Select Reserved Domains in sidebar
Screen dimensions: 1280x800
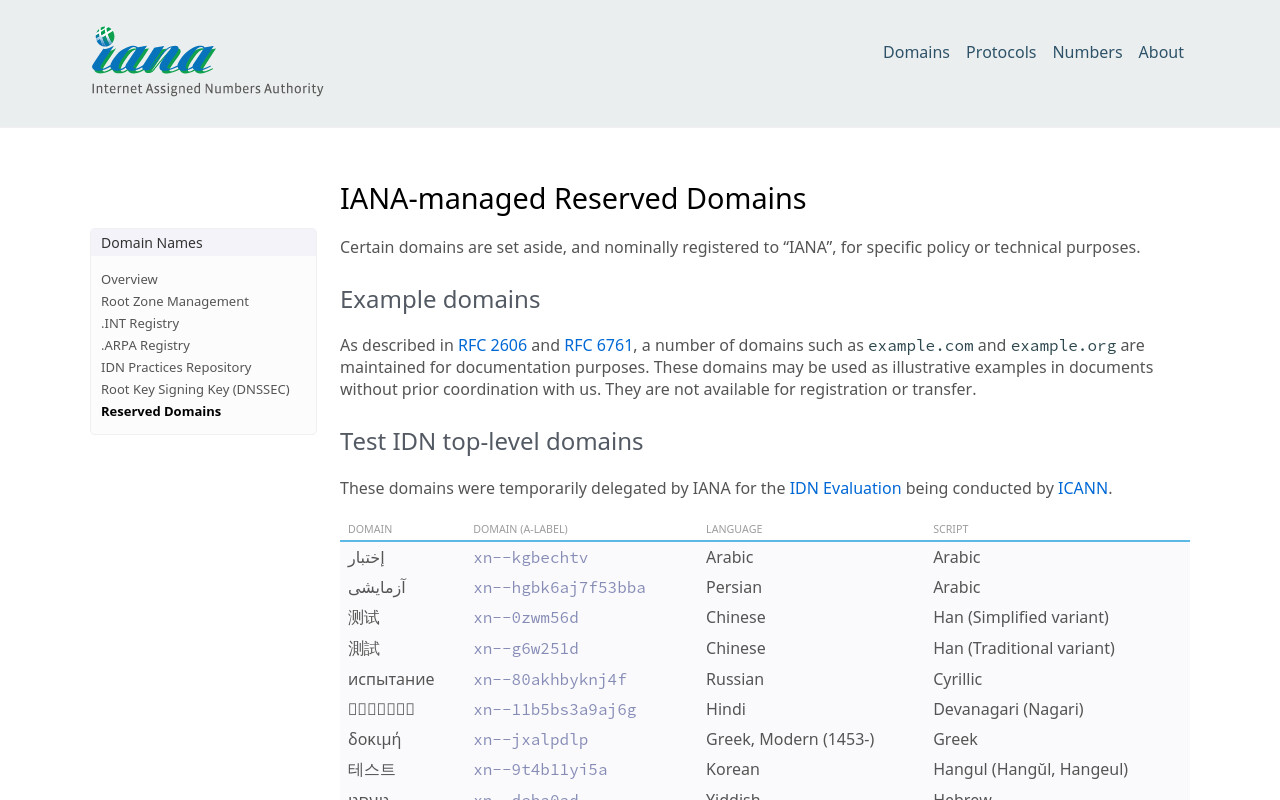(x=161, y=411)
